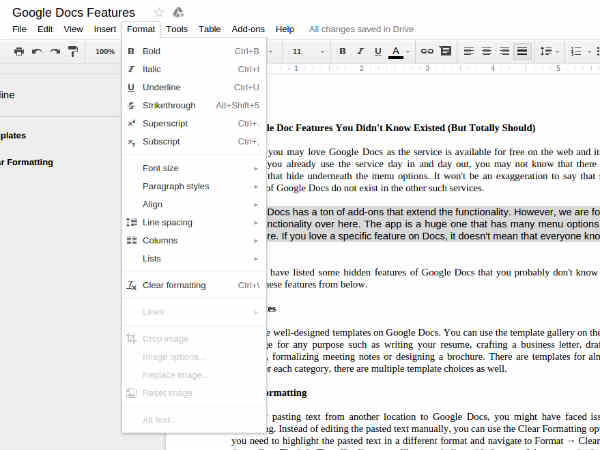Toggle italic using toolbar I button
This screenshot has width=600, height=450.
click(360, 51)
